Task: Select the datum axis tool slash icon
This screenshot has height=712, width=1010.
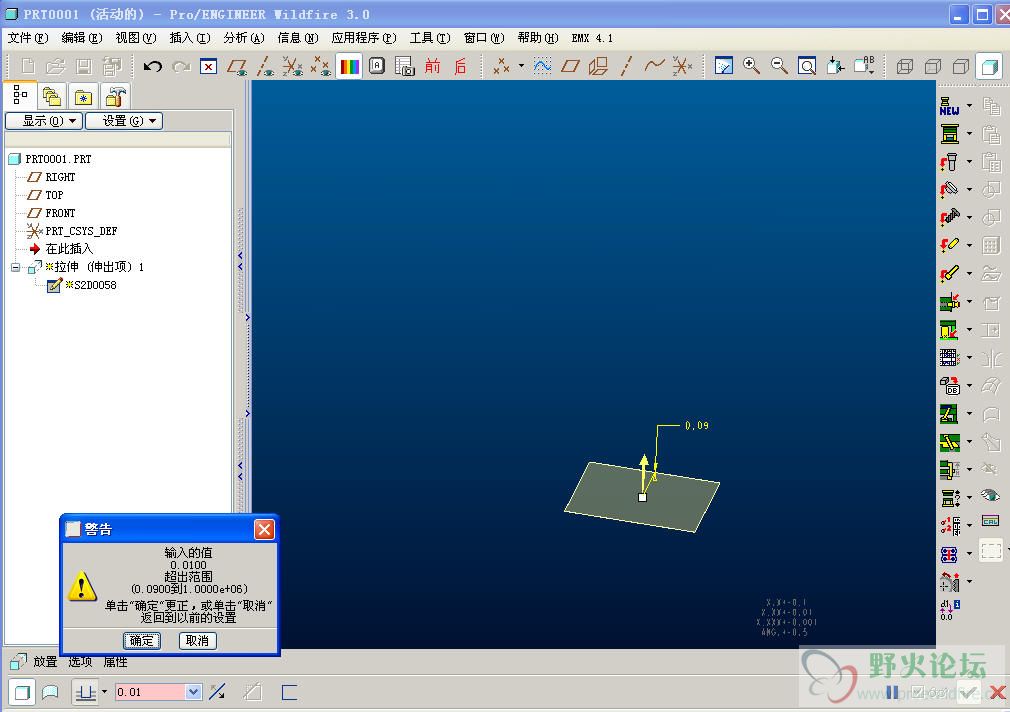Action: pyautogui.click(x=626, y=66)
